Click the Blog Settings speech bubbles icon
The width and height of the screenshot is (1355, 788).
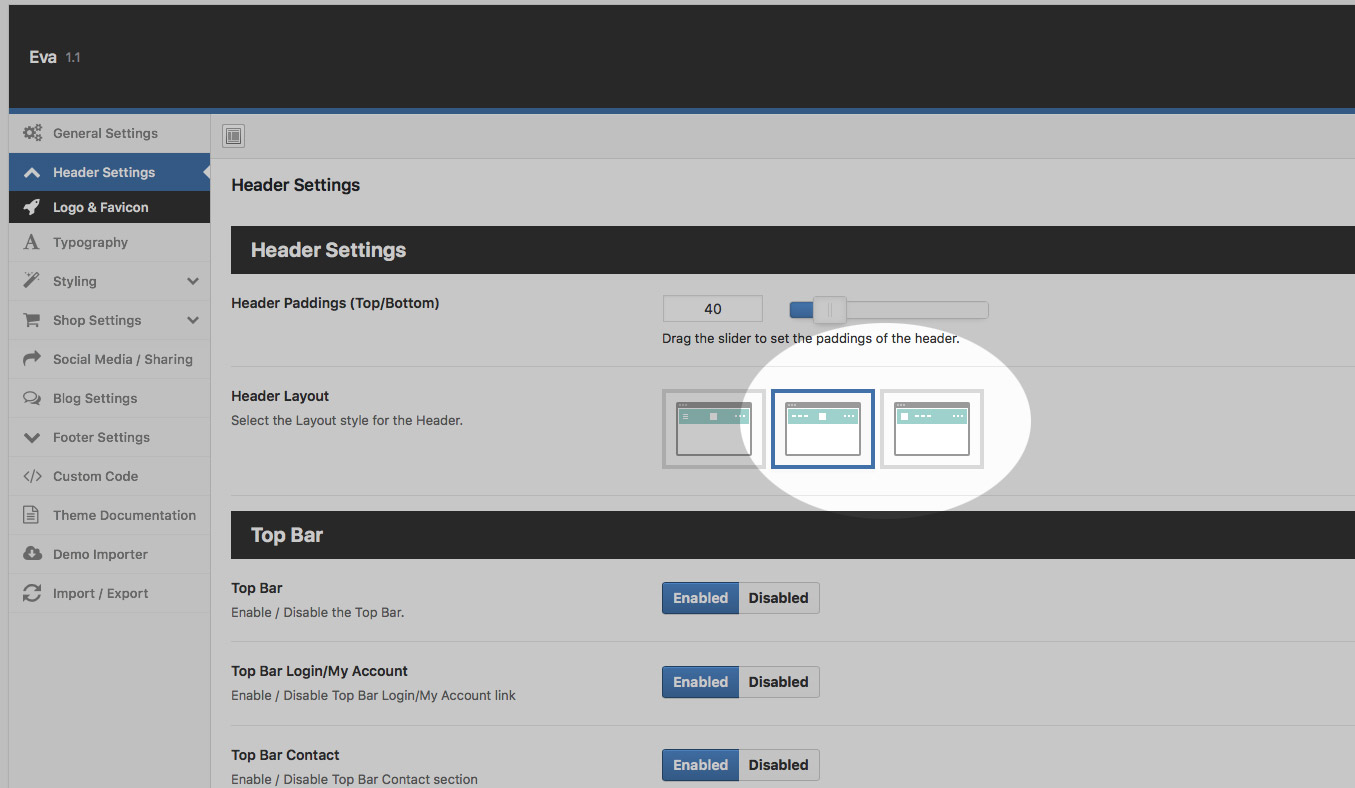[32, 398]
